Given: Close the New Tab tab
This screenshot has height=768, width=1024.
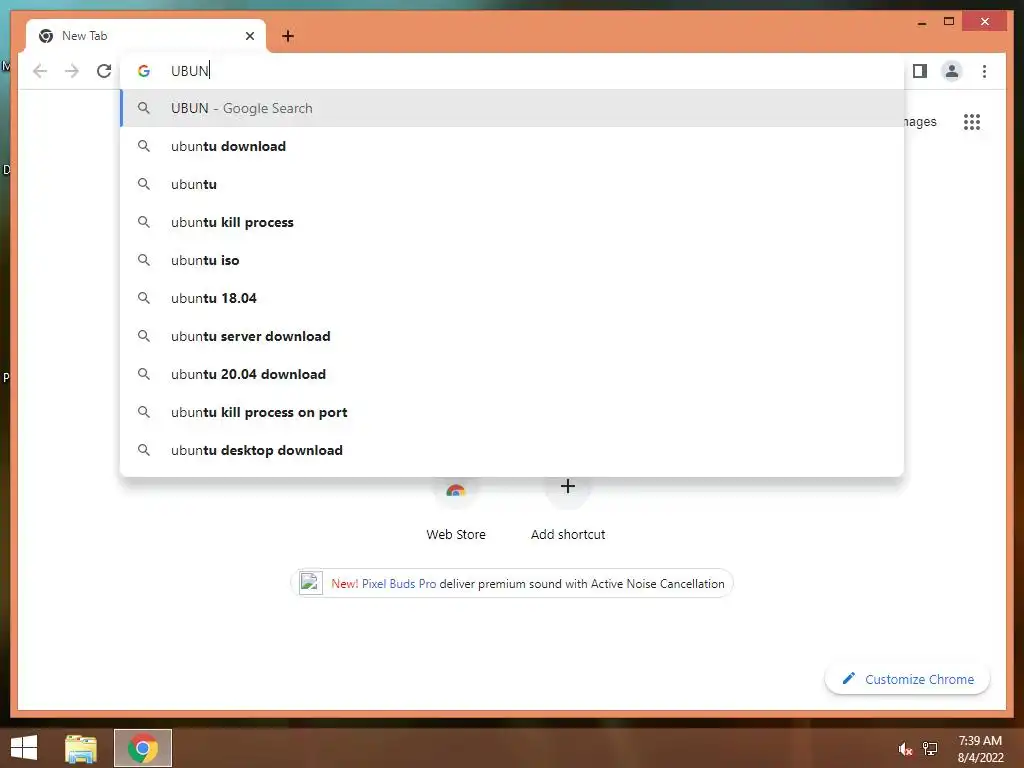Looking at the screenshot, I should tap(249, 36).
